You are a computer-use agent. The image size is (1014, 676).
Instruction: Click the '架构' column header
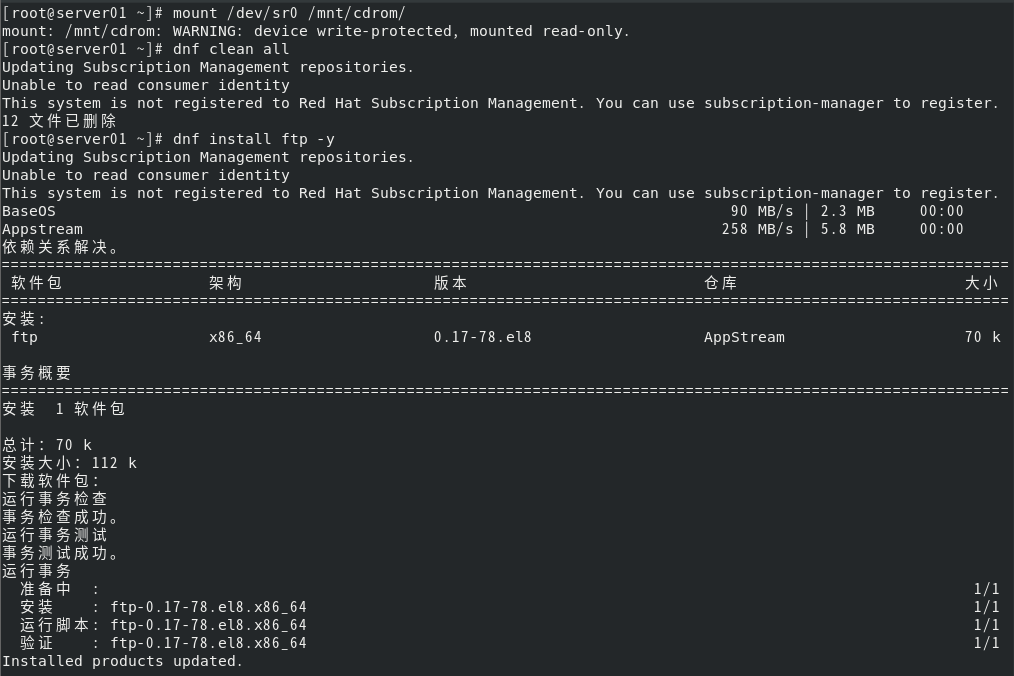click(226, 283)
